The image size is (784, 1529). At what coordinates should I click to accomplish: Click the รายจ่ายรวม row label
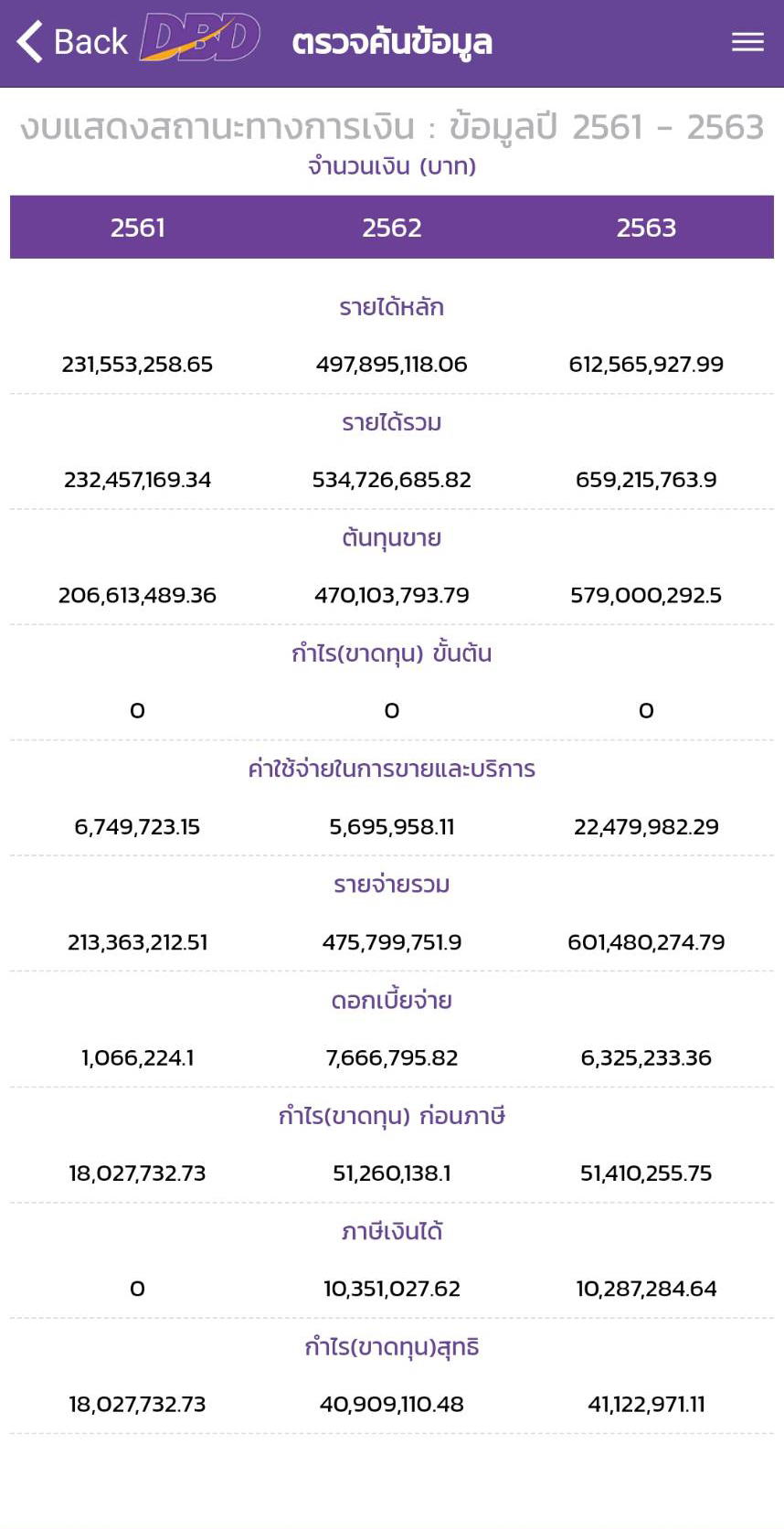click(x=392, y=885)
